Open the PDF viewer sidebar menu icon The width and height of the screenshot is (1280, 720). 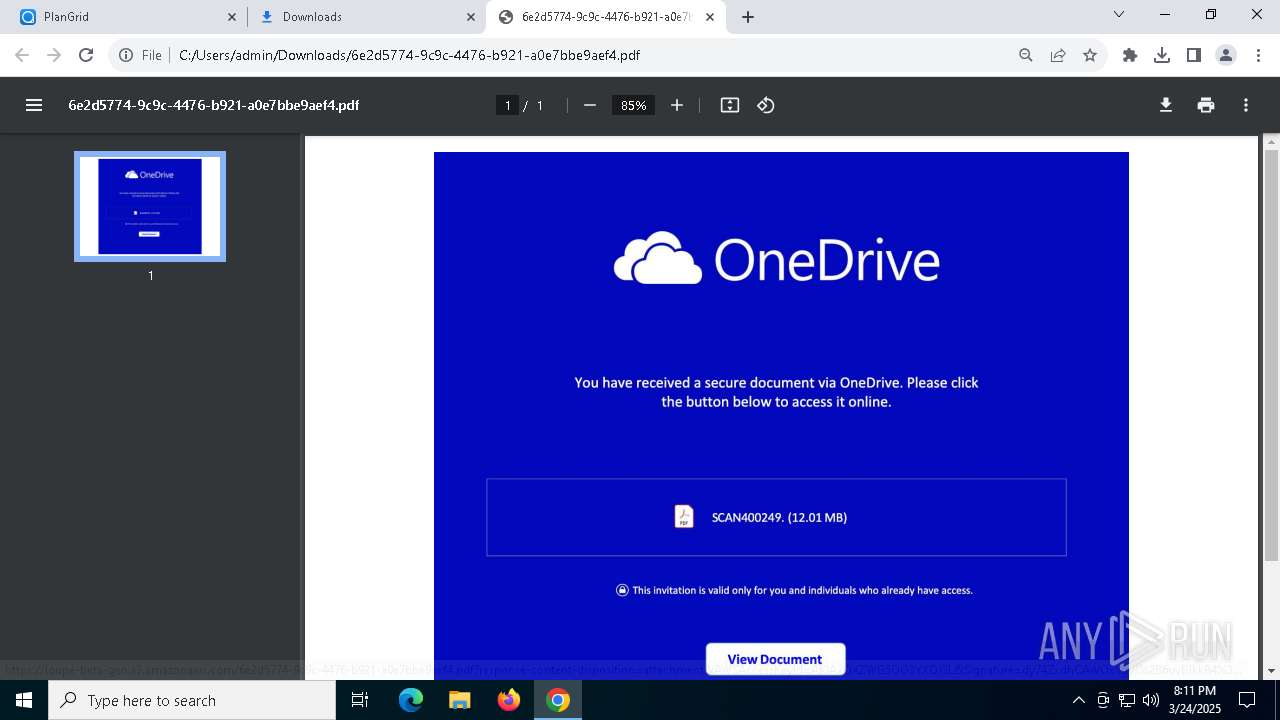coord(34,105)
